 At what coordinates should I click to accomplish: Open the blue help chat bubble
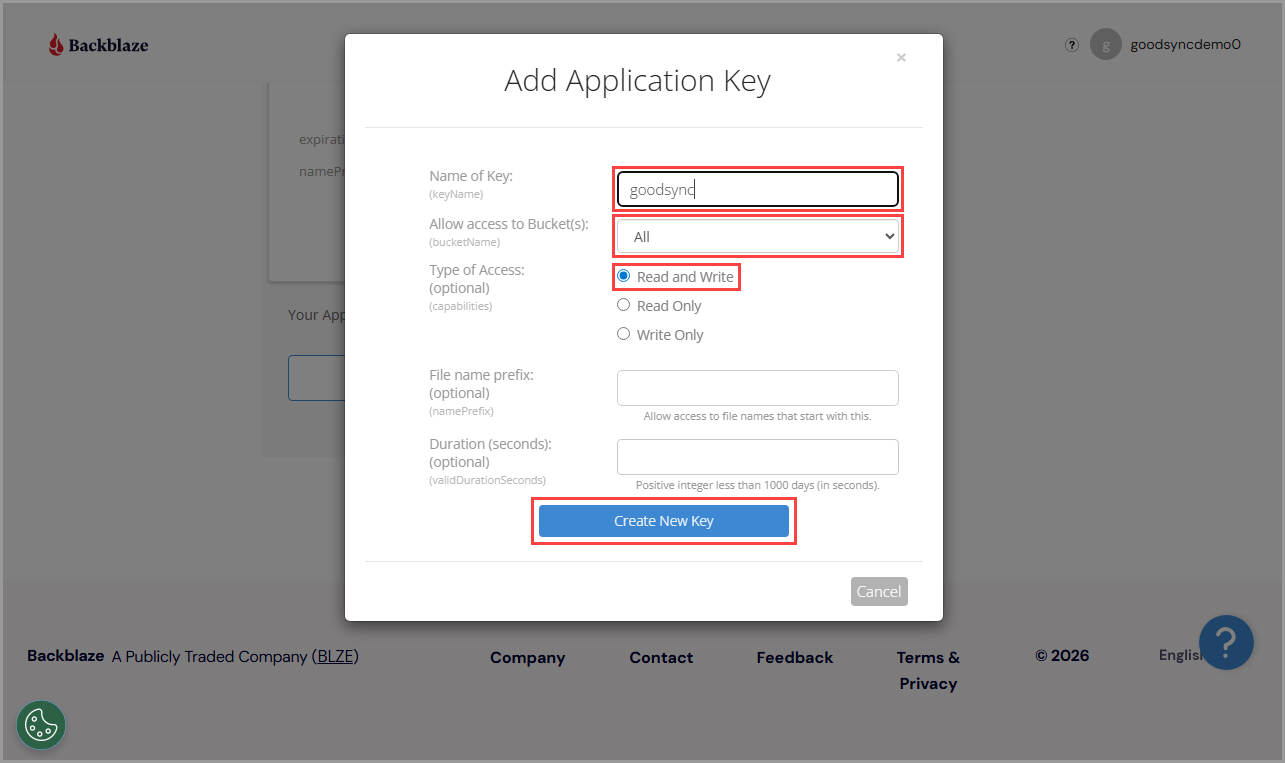pyautogui.click(x=1226, y=642)
